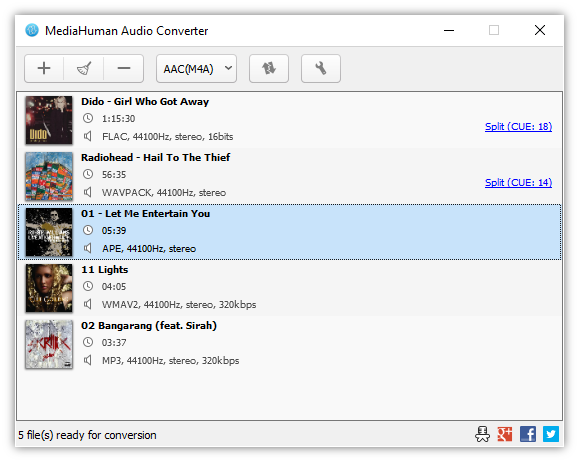
Task: Open the Twitter share icon
Action: 551,434
